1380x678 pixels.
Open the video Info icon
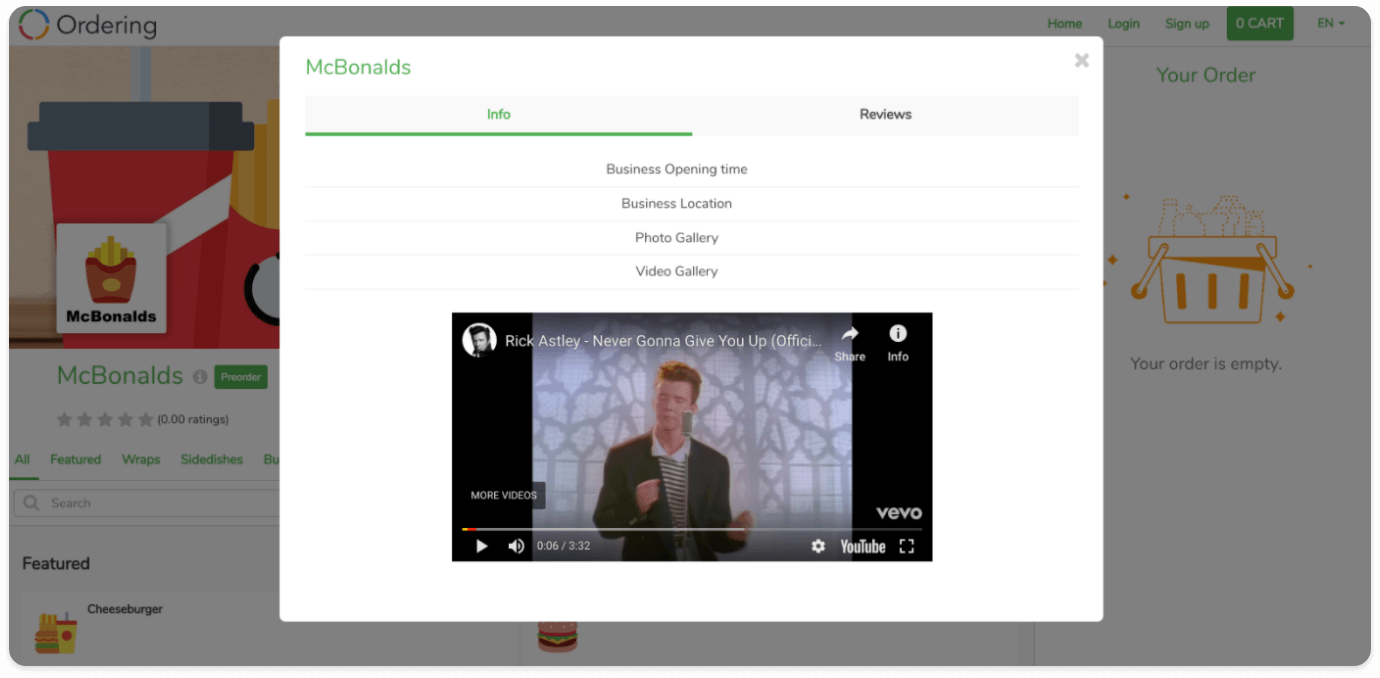tap(898, 342)
